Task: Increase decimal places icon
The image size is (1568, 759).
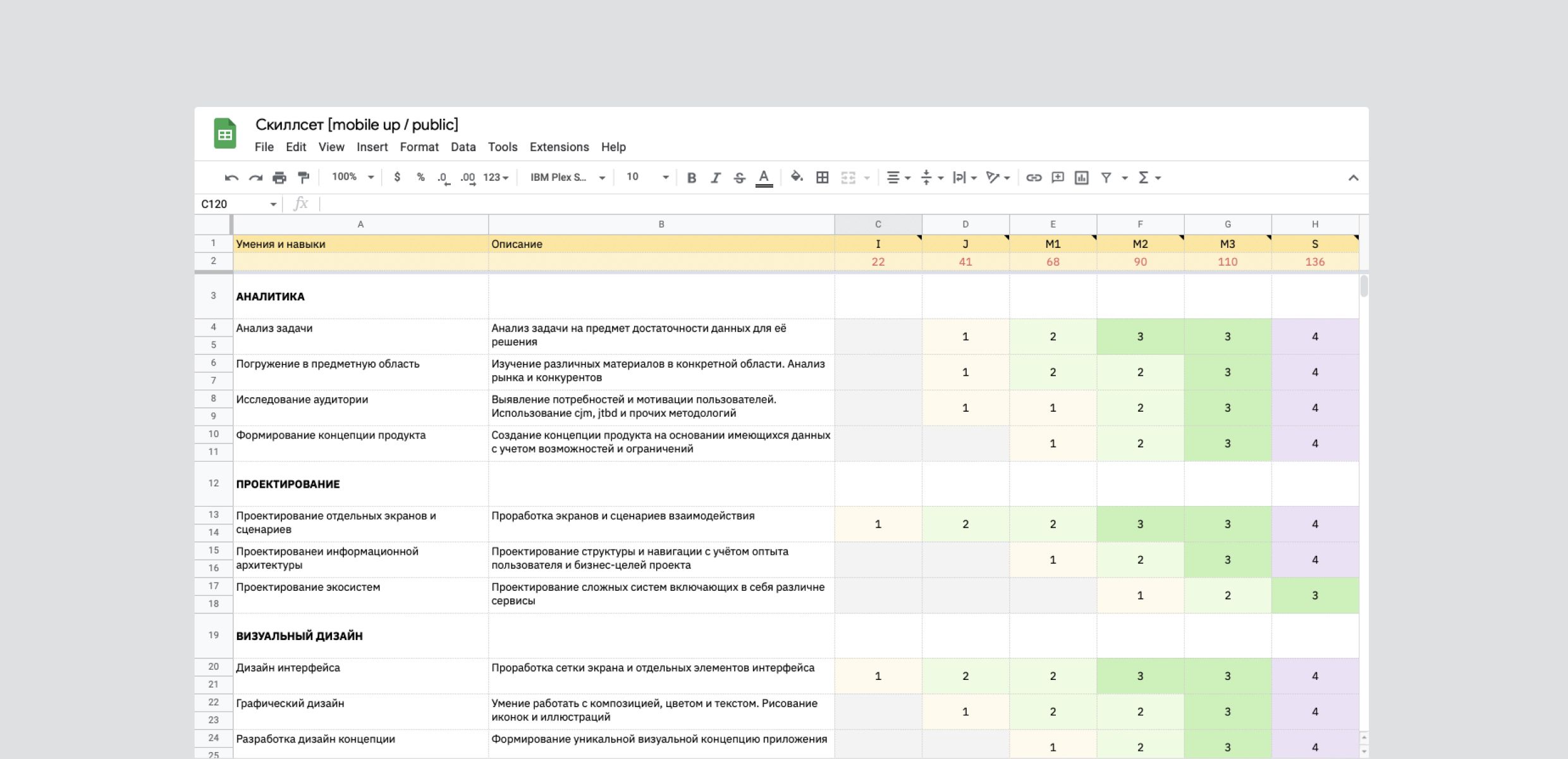Action: coord(468,178)
